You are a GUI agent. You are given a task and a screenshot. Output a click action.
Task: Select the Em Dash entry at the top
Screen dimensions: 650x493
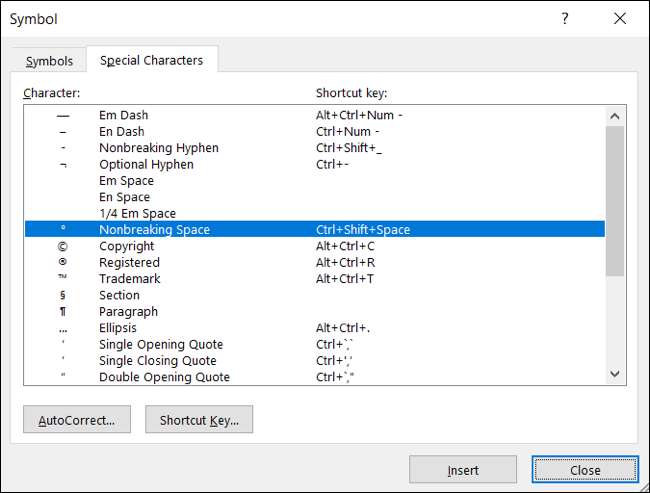pyautogui.click(x=121, y=115)
